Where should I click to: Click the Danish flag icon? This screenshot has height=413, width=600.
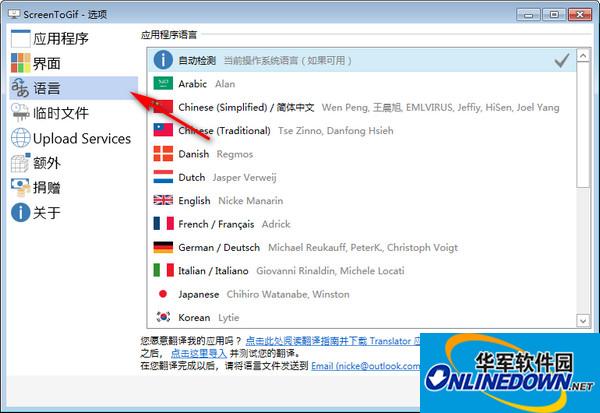(163, 153)
